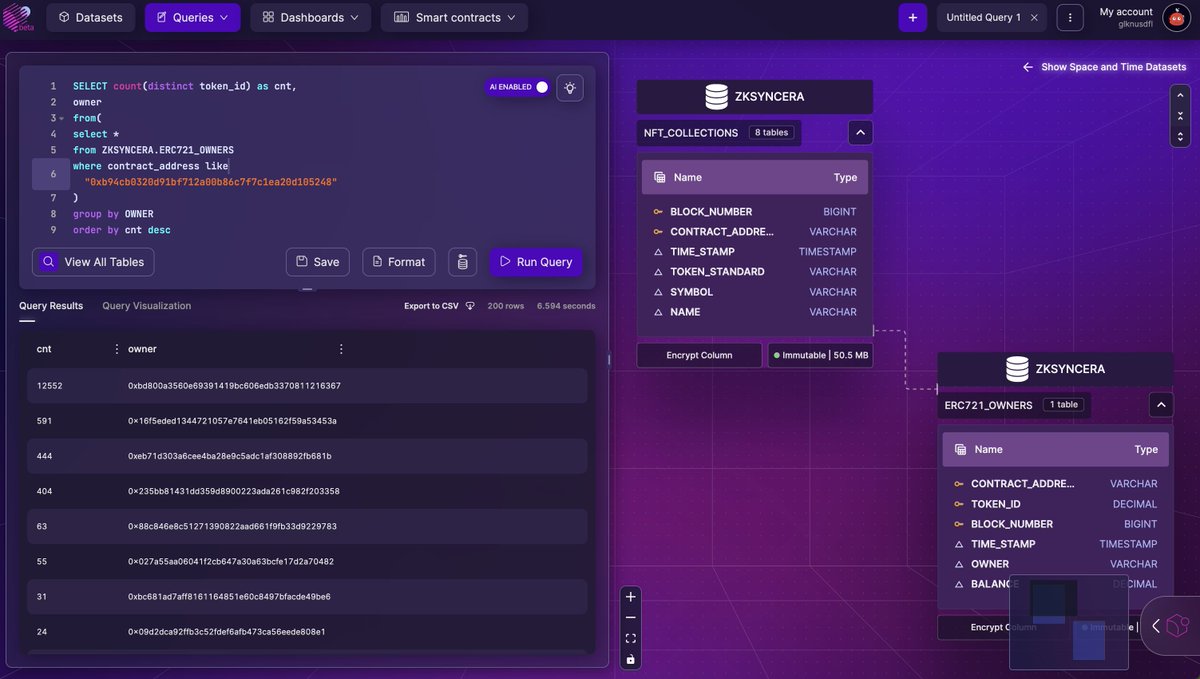This screenshot has width=1200, height=679.
Task: Expand the side panel left chevron at bottom-right
Action: click(1155, 626)
